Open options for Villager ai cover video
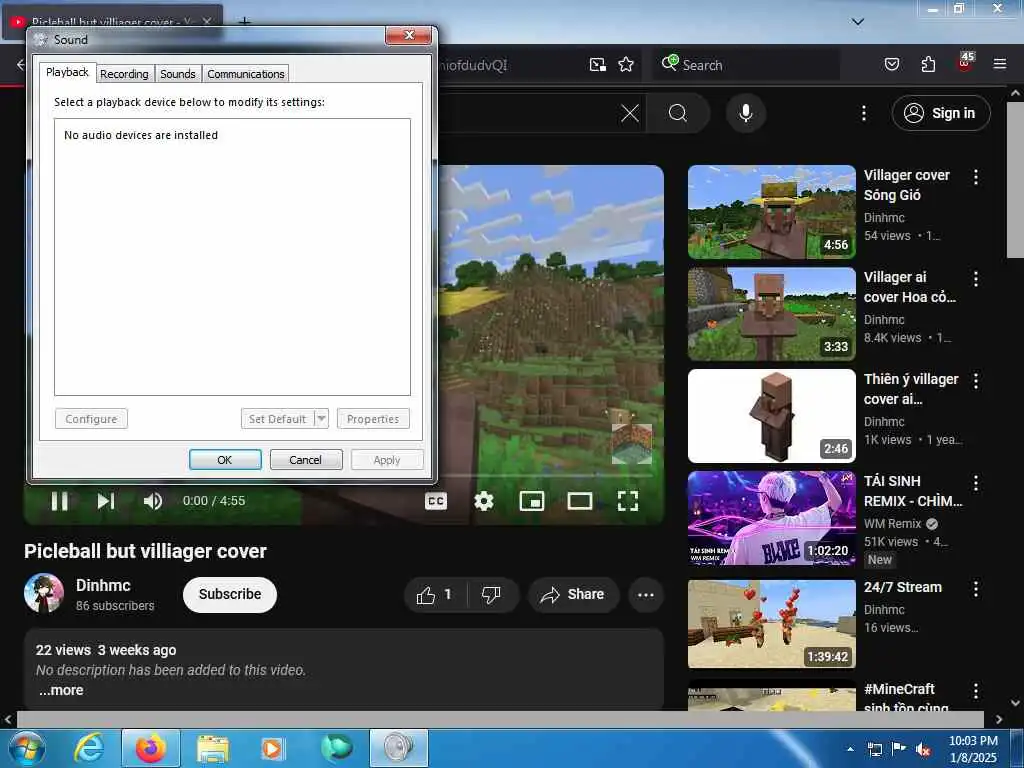Screen dimensions: 1024x768 point(976,279)
